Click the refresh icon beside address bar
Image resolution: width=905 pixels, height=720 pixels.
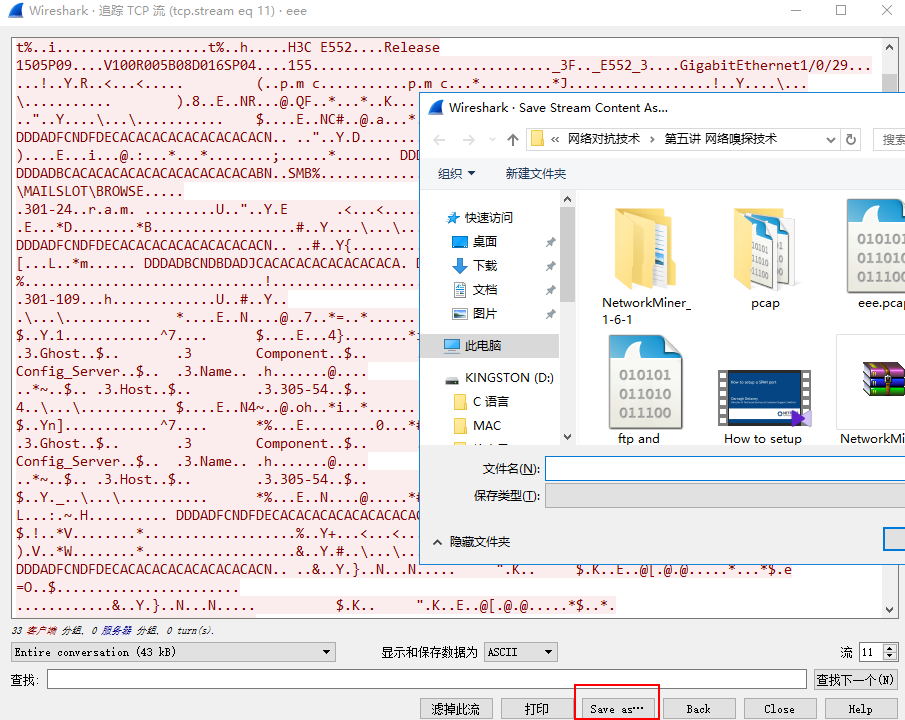tap(851, 140)
